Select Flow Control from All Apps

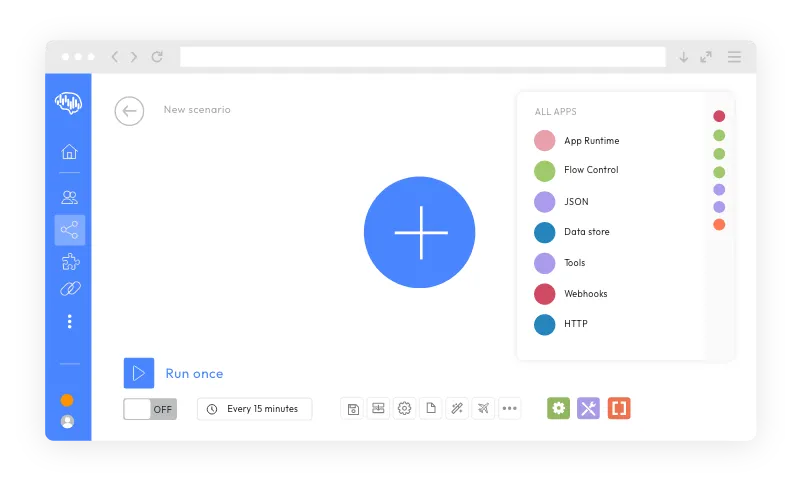coord(576,170)
